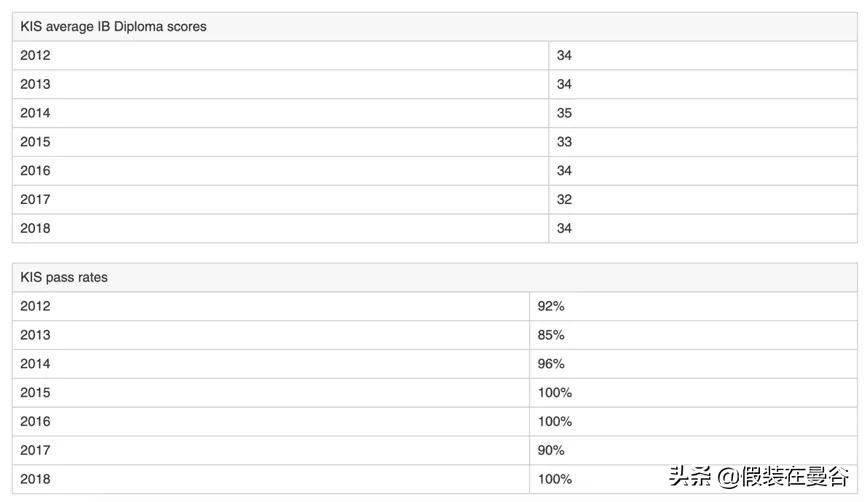This screenshot has height=502, width=864.
Task: Select the 2014 pass rate value 96%
Action: tap(551, 364)
